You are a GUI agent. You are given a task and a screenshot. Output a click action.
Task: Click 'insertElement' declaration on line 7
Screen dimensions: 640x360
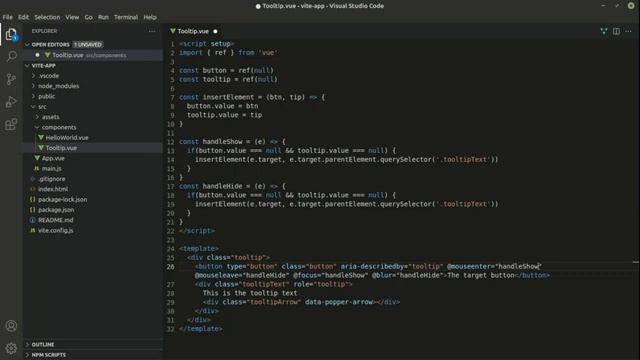(228, 97)
